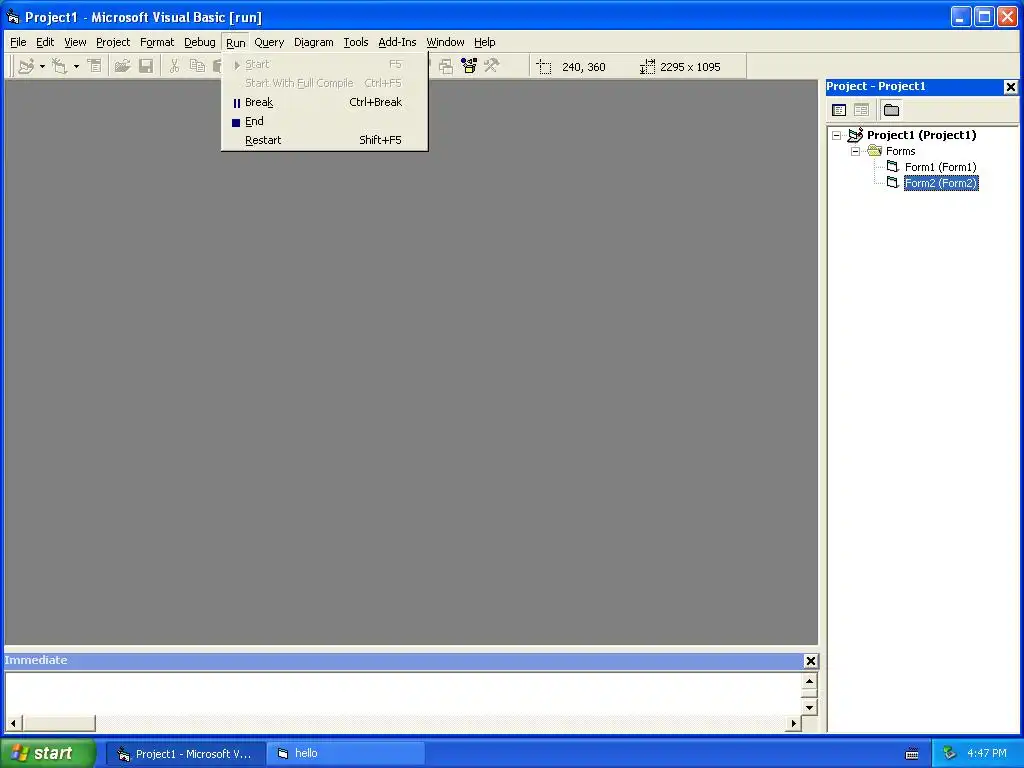The image size is (1024, 768).
Task: Click Immediate window scroll up arrow
Action: point(809,681)
